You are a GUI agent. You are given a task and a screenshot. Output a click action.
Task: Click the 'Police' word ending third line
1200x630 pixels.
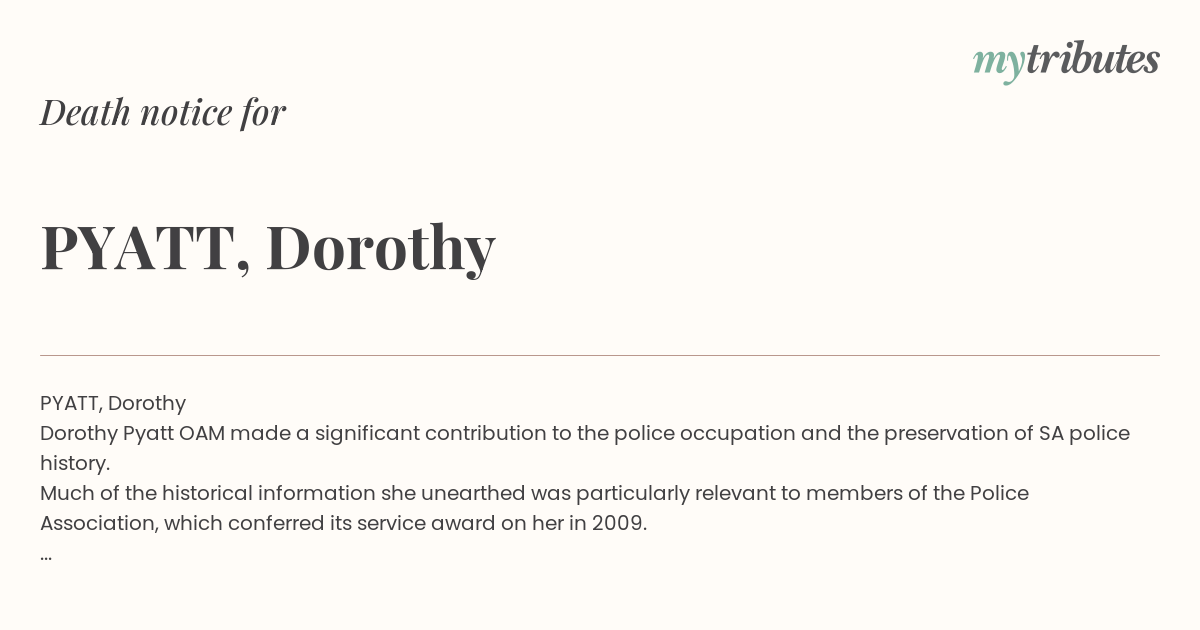pos(999,493)
